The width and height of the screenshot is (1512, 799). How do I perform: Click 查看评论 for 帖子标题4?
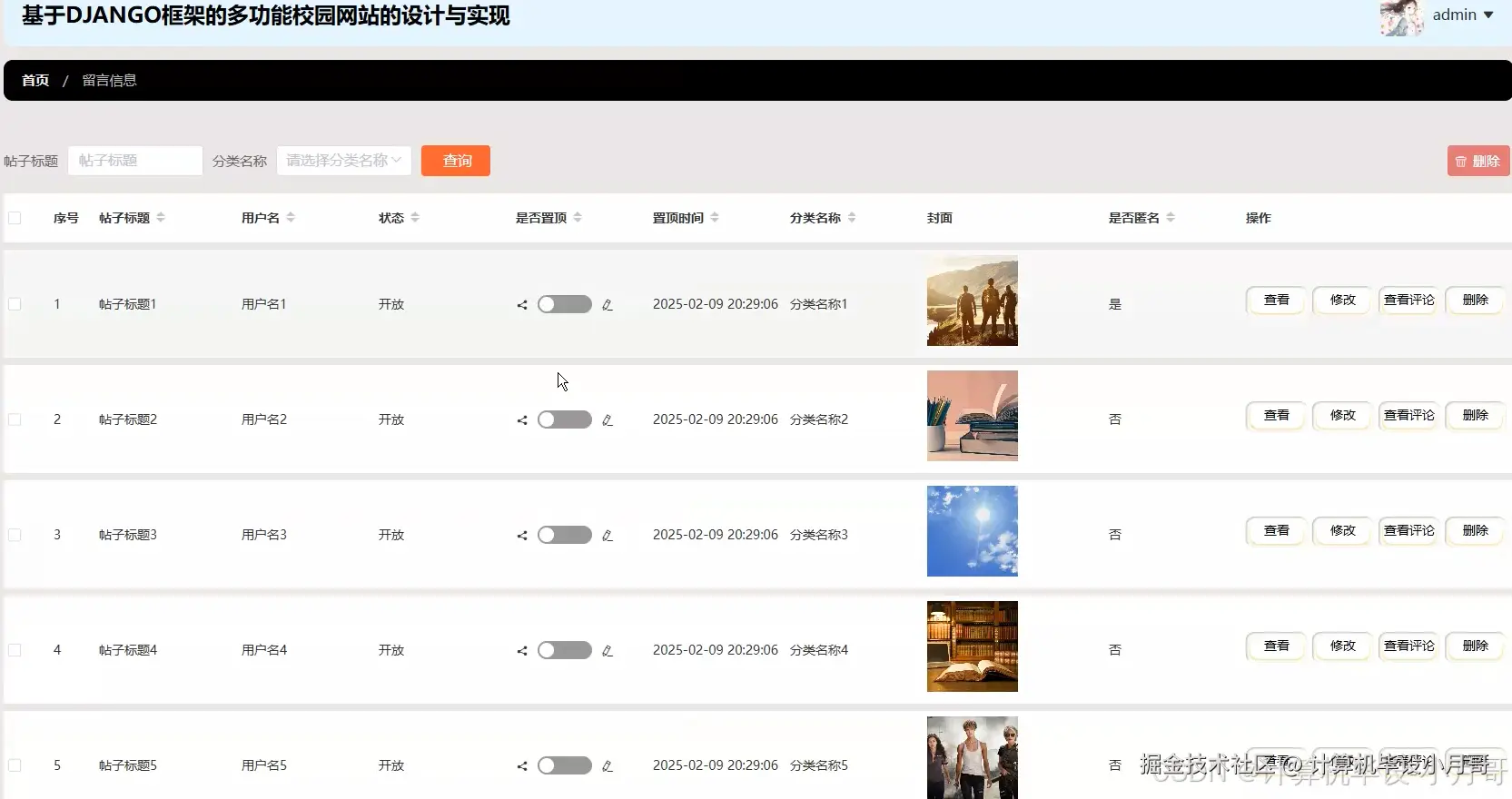(x=1408, y=646)
